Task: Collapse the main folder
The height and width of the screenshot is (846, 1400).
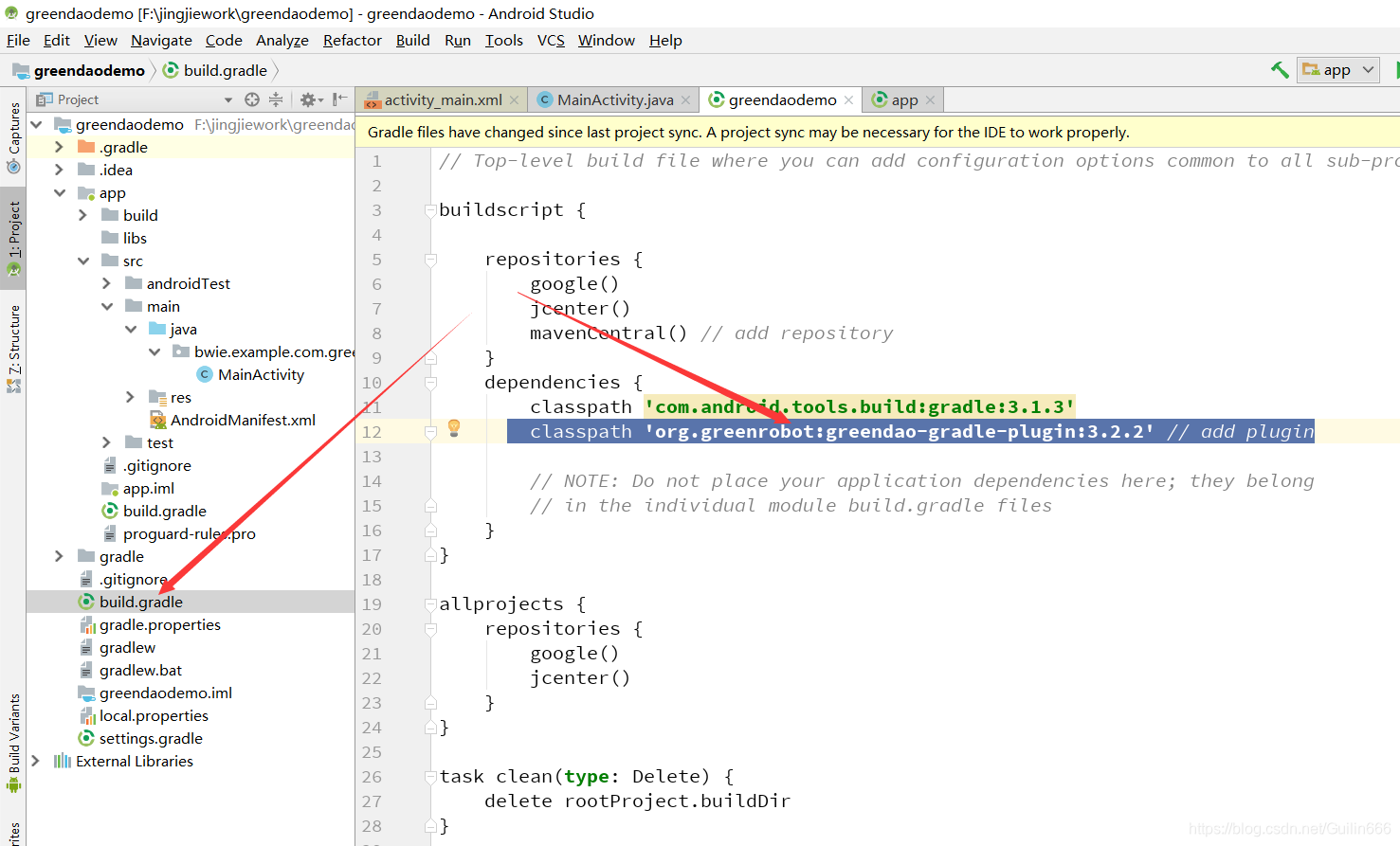Action: (x=107, y=306)
